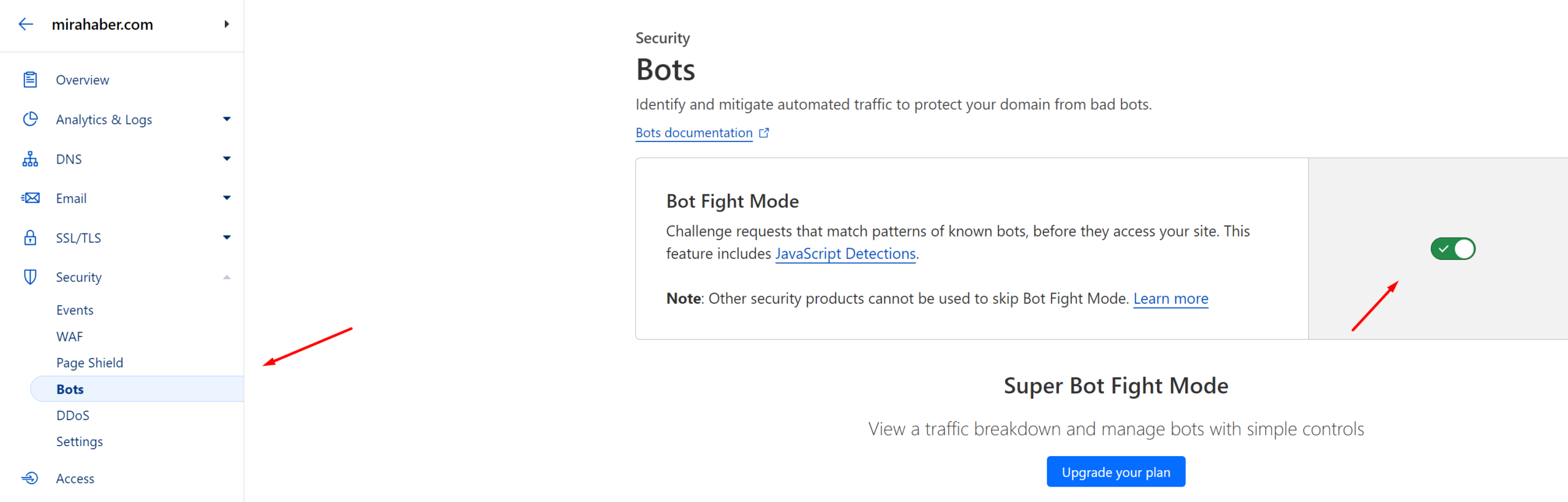
Task: Expand the Analytics & Logs menu arrow
Action: [x=227, y=119]
